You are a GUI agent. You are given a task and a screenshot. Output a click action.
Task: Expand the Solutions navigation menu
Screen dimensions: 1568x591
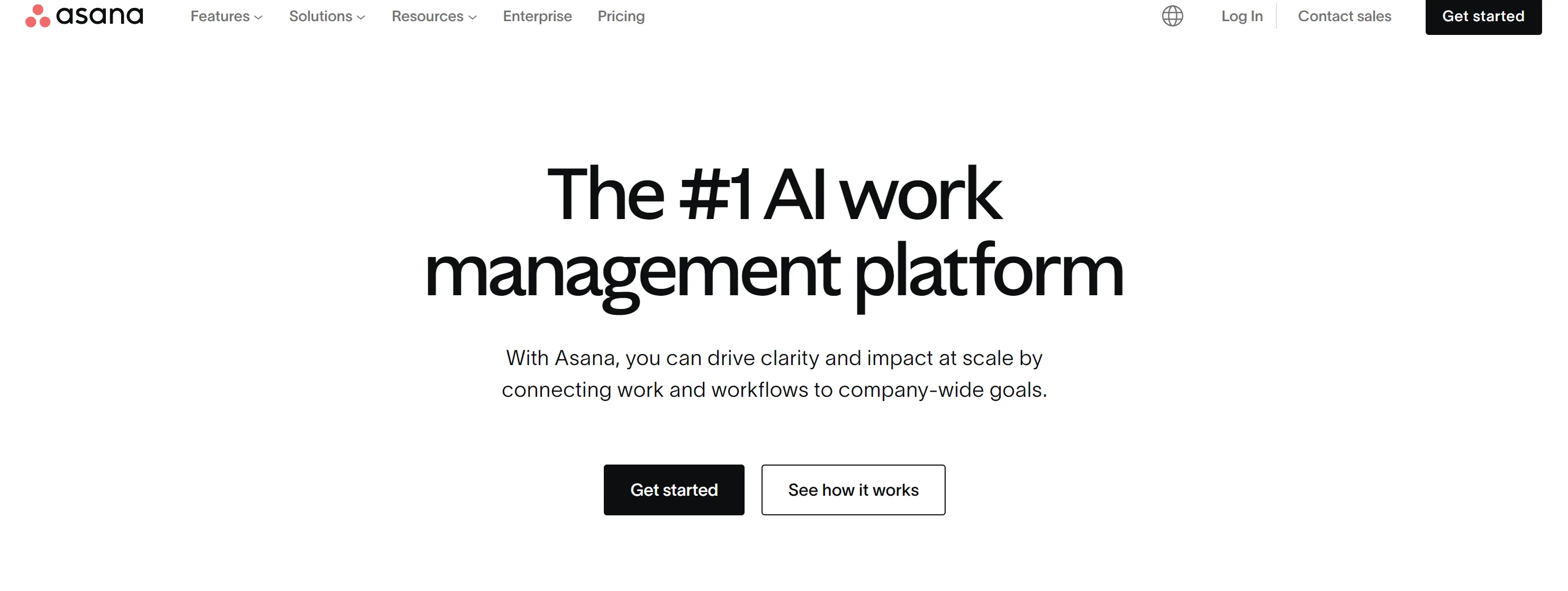[x=322, y=15]
